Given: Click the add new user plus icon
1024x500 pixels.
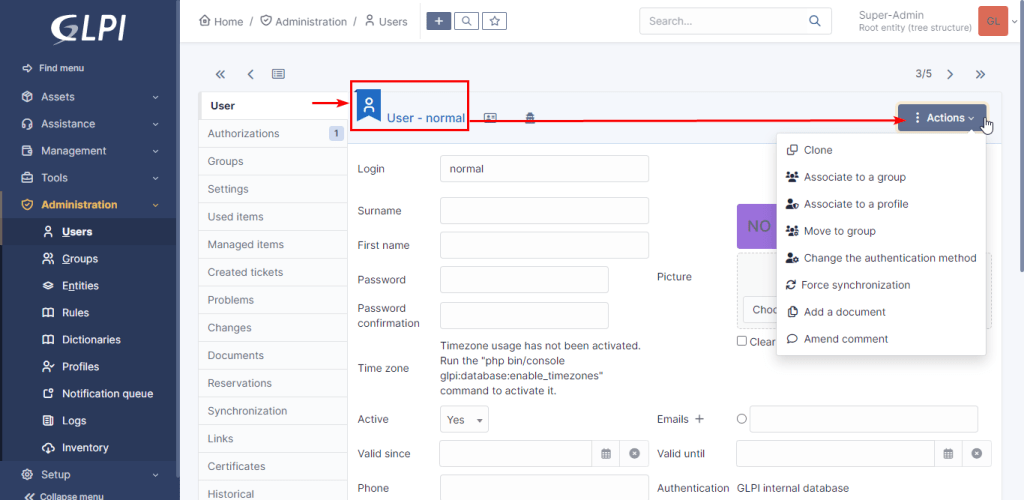Looking at the screenshot, I should point(439,21).
